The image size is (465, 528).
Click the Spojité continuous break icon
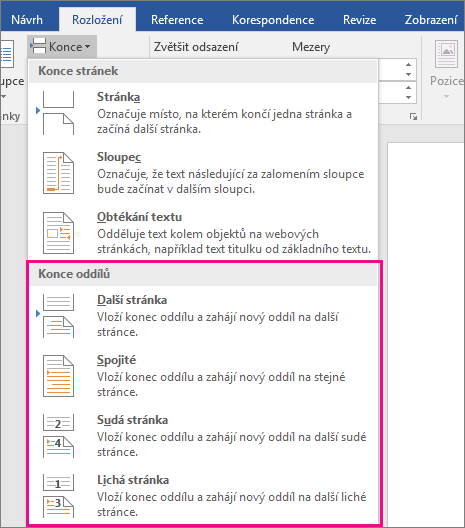pyautogui.click(x=58, y=376)
